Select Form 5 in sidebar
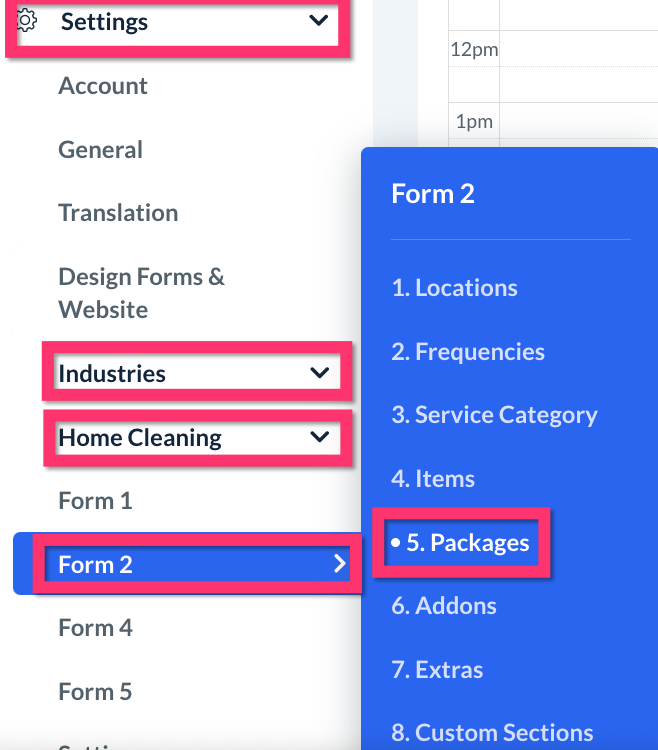The image size is (658, 750). pyautogui.click(x=95, y=692)
